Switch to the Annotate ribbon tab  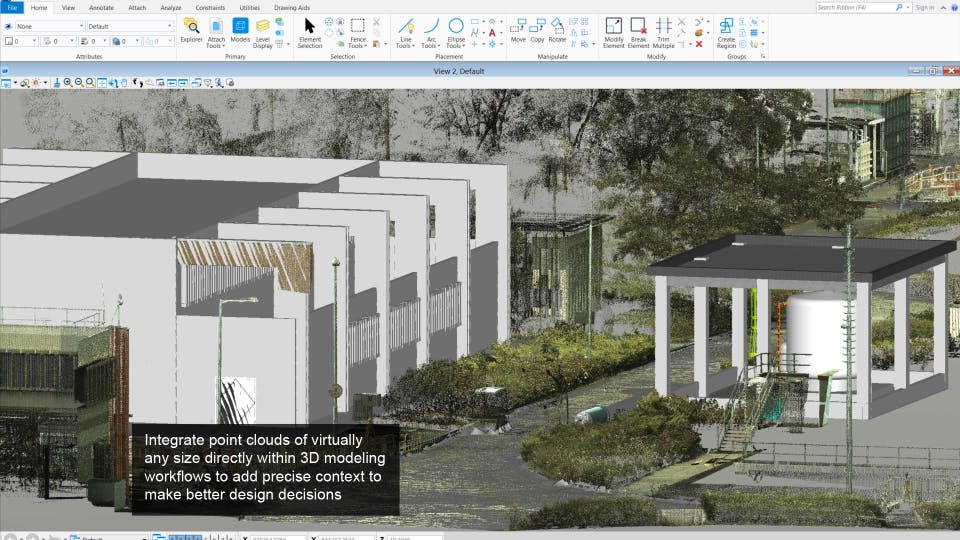pos(101,7)
